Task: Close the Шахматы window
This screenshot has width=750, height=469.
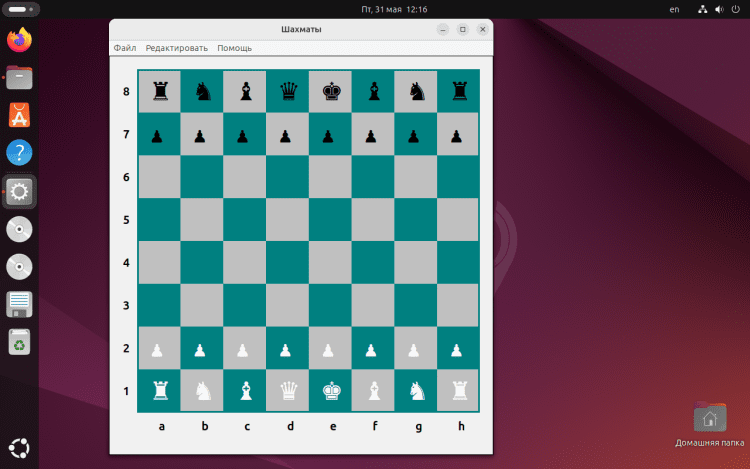Action: pos(483,30)
